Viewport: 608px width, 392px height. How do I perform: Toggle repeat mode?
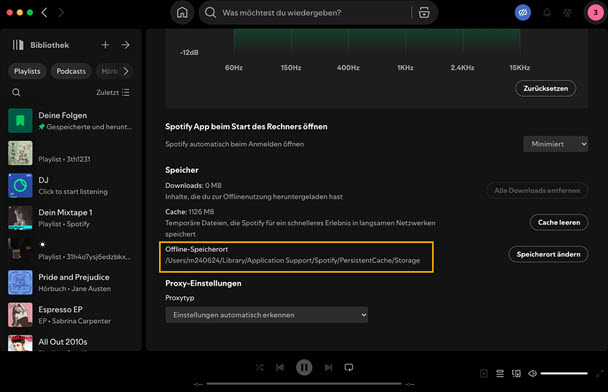coord(349,367)
